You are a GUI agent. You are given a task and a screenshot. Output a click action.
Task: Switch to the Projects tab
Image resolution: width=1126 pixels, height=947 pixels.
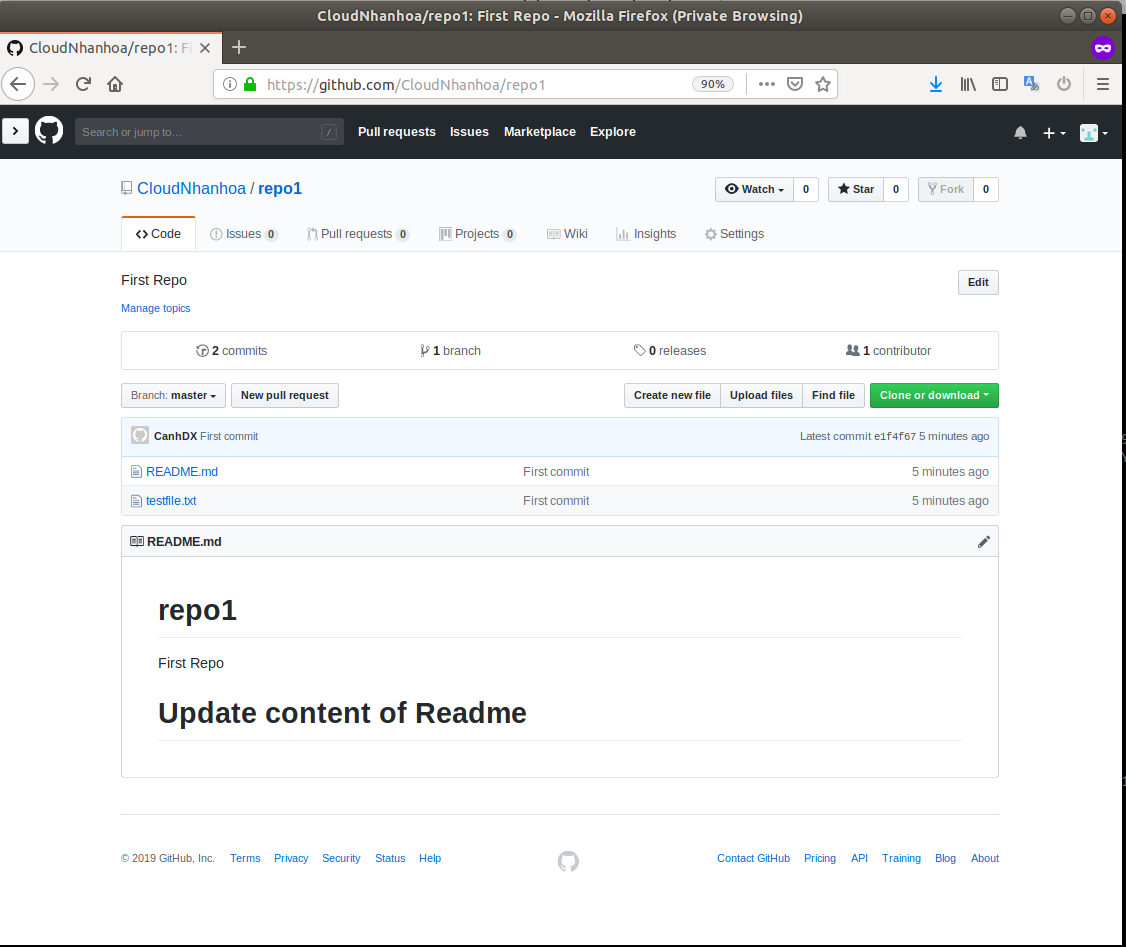coord(477,234)
